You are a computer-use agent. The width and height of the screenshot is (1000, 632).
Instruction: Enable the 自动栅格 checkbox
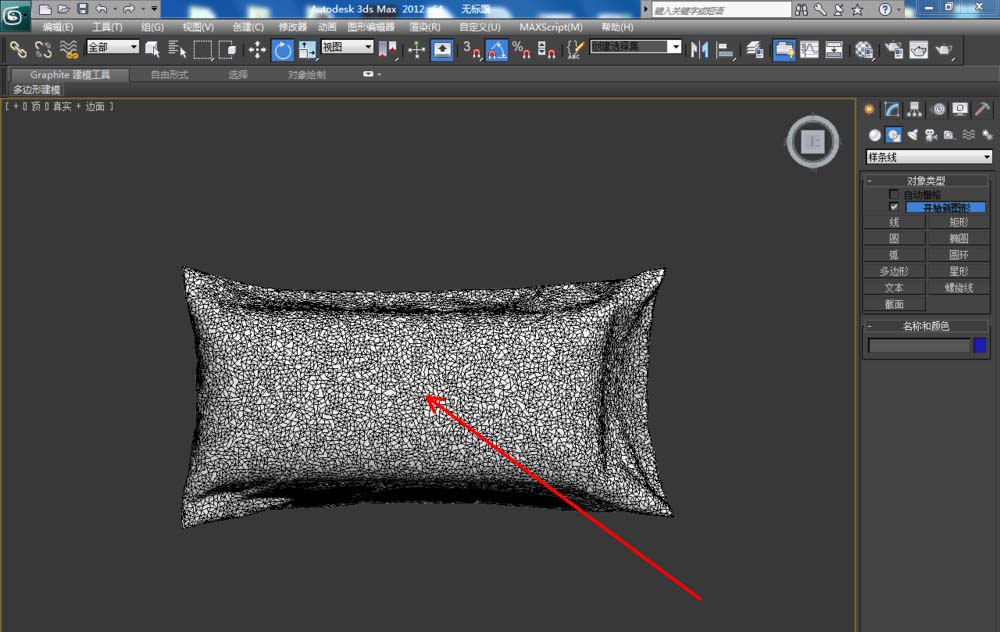click(x=893, y=194)
